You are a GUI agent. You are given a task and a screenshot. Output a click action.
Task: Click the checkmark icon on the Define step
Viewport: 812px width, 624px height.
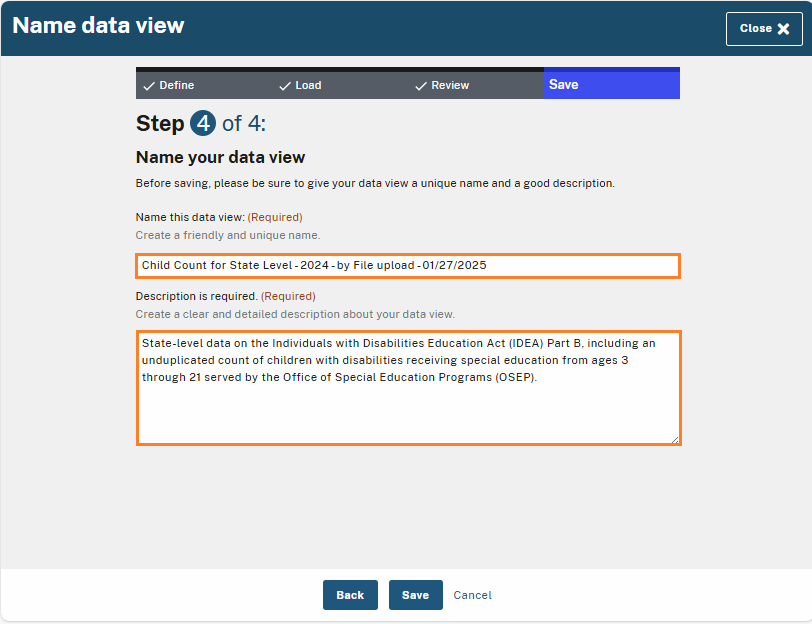point(150,85)
